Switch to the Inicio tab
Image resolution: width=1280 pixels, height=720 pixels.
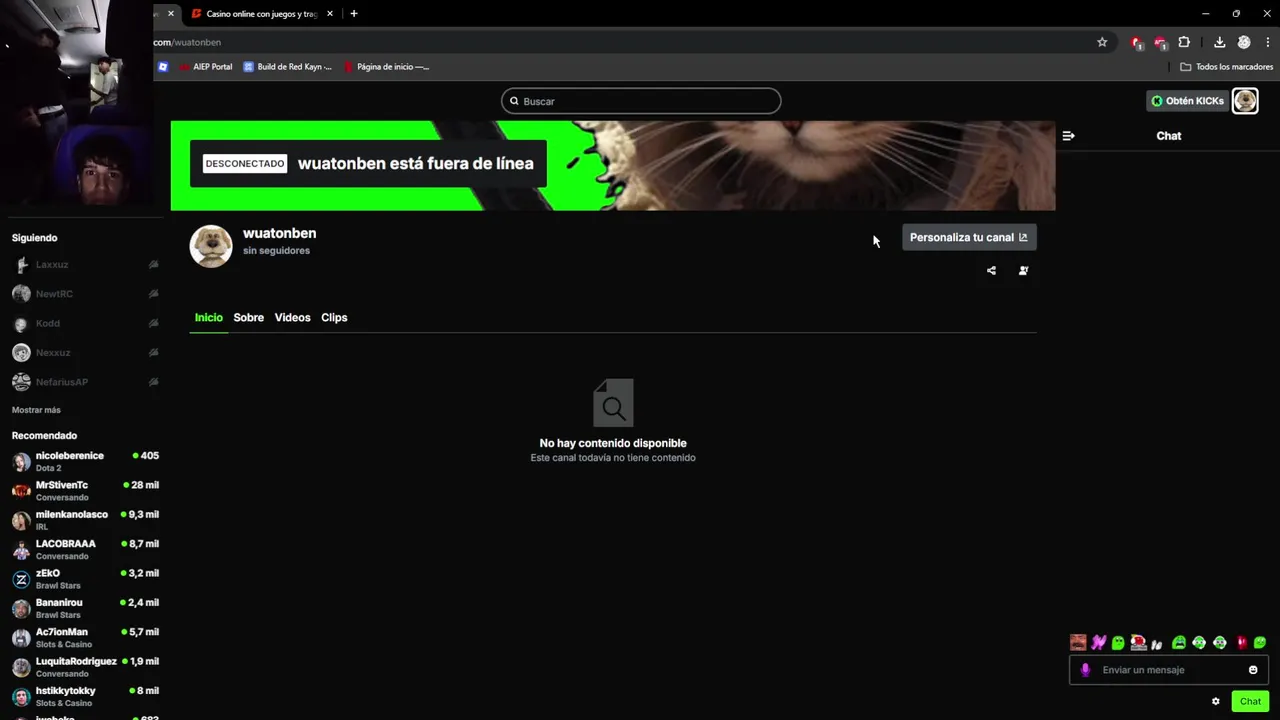tap(208, 317)
